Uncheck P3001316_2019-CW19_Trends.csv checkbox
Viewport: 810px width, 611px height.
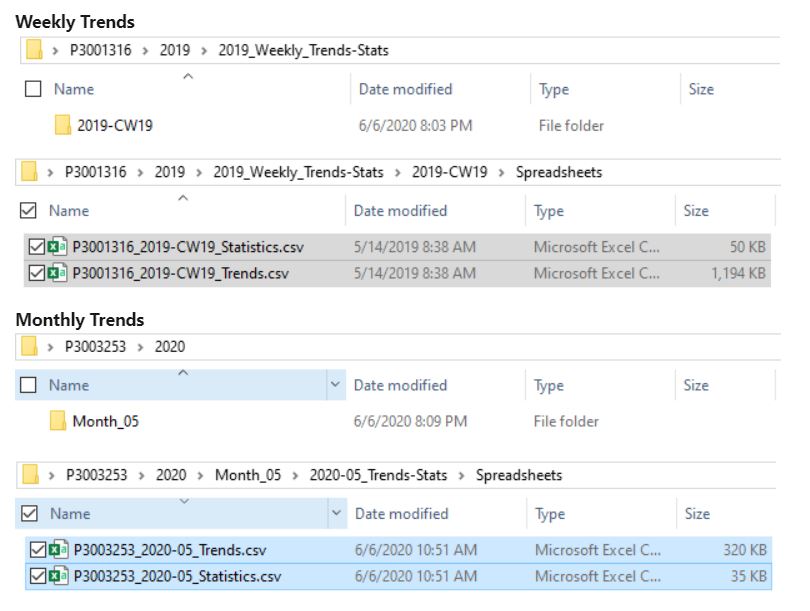click(x=36, y=273)
